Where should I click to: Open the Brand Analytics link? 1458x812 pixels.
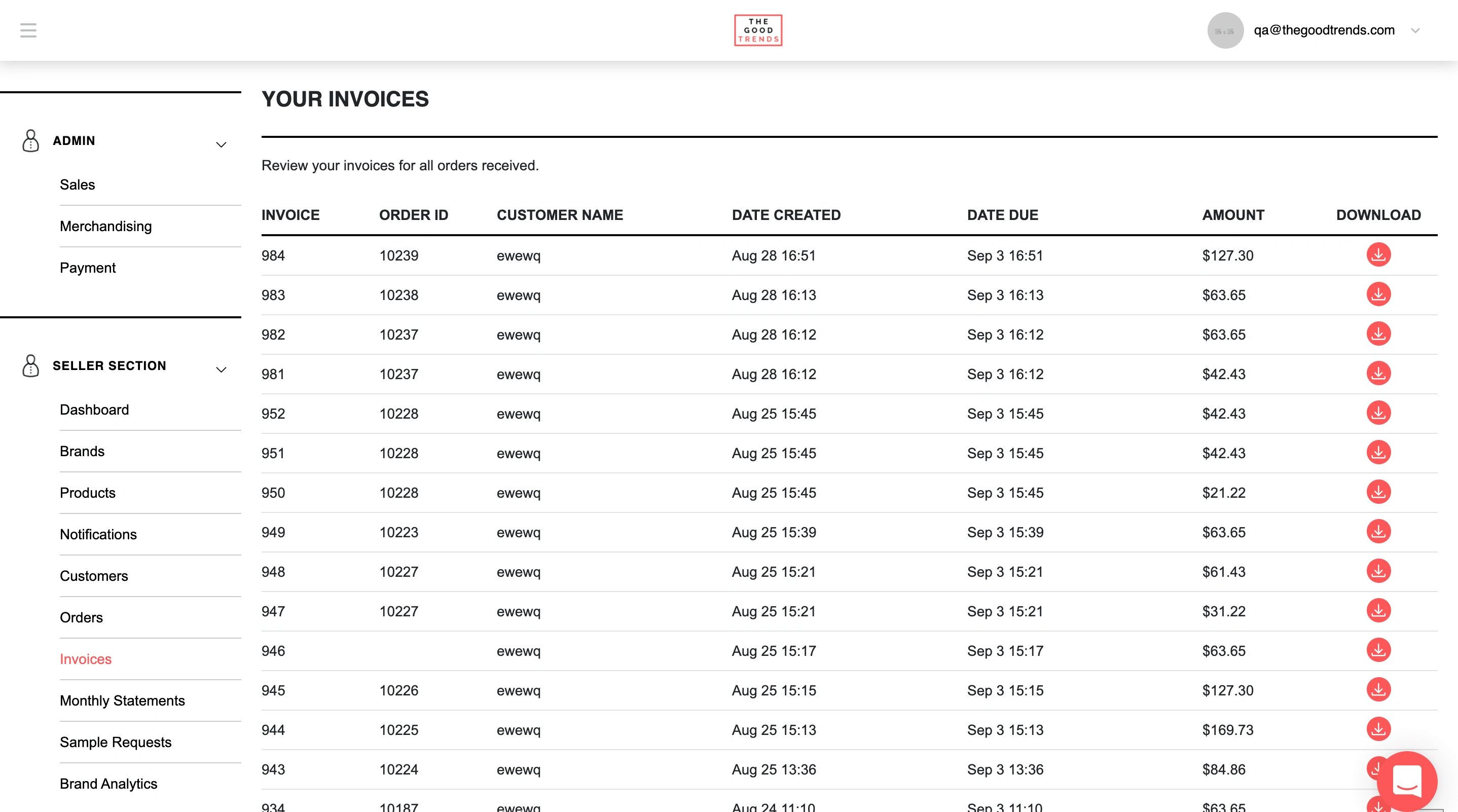pyautogui.click(x=108, y=784)
